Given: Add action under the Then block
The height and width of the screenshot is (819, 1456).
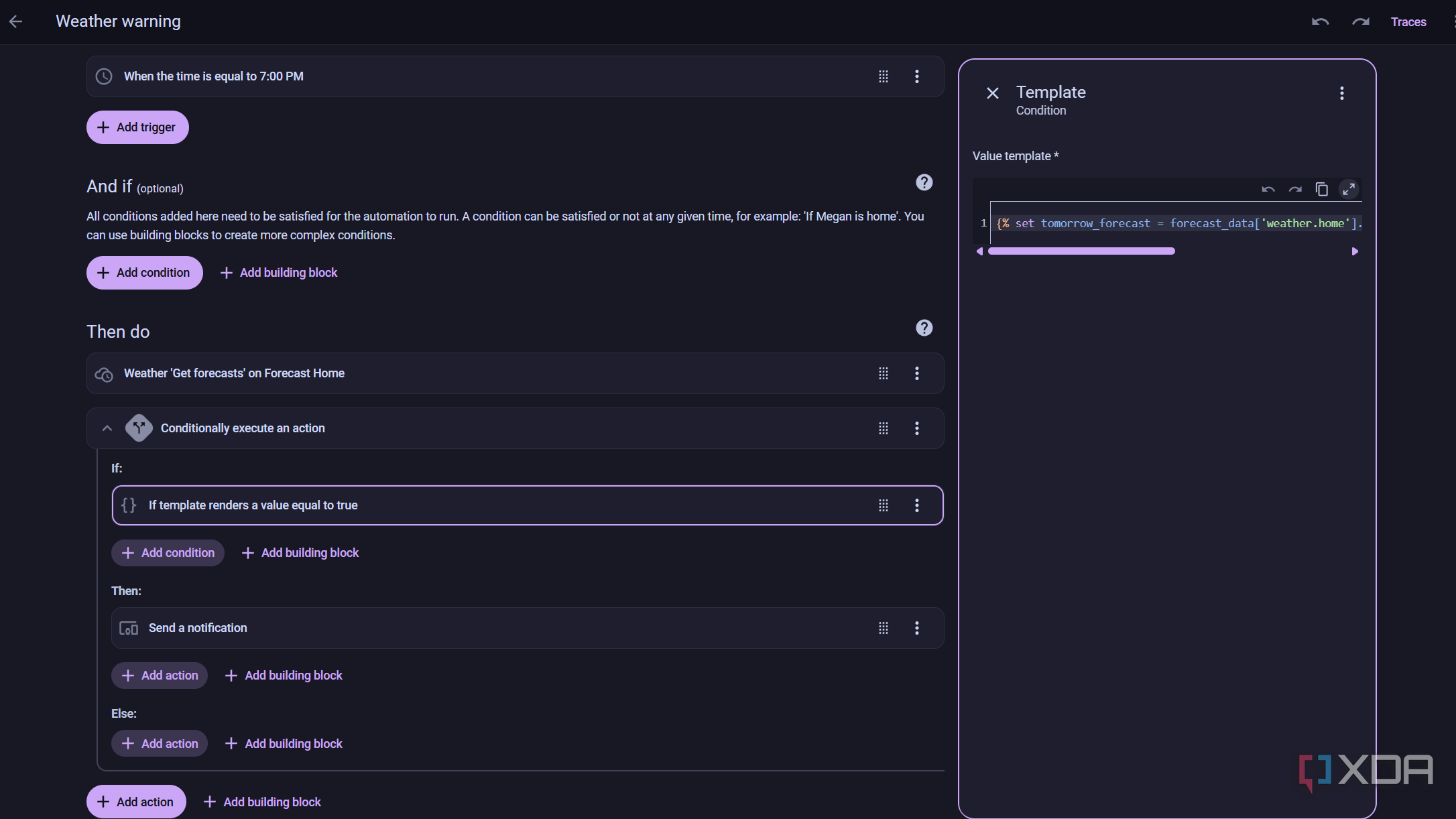Looking at the screenshot, I should pyautogui.click(x=160, y=676).
